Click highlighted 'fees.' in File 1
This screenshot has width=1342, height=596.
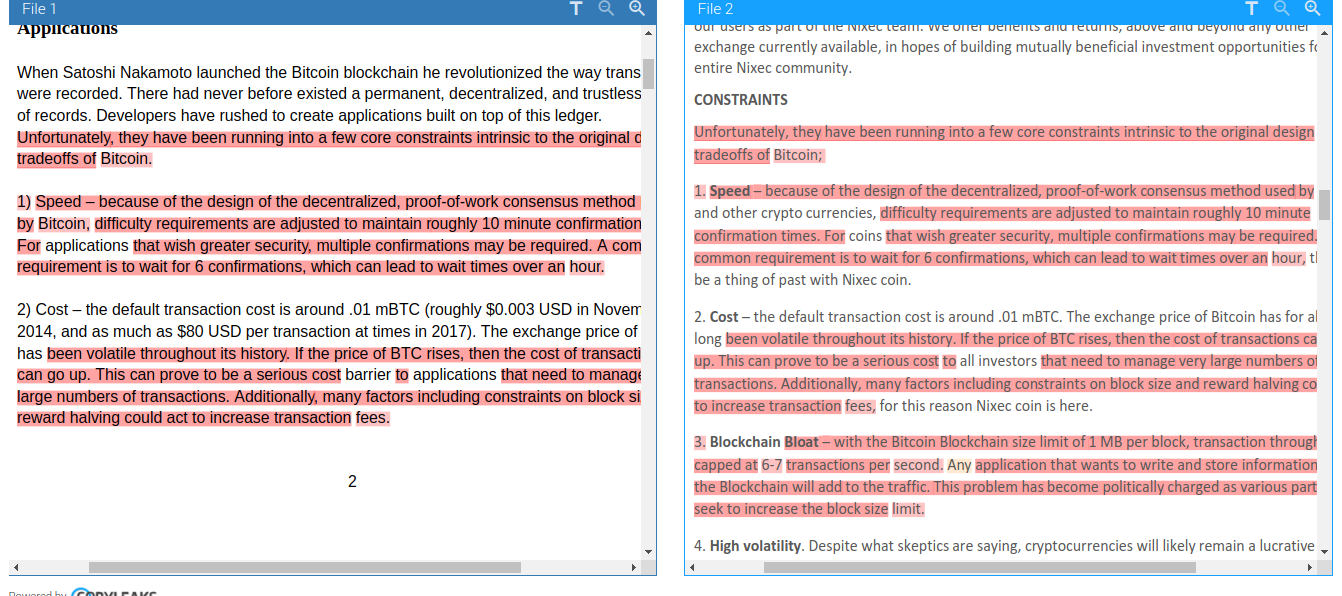[x=372, y=418]
